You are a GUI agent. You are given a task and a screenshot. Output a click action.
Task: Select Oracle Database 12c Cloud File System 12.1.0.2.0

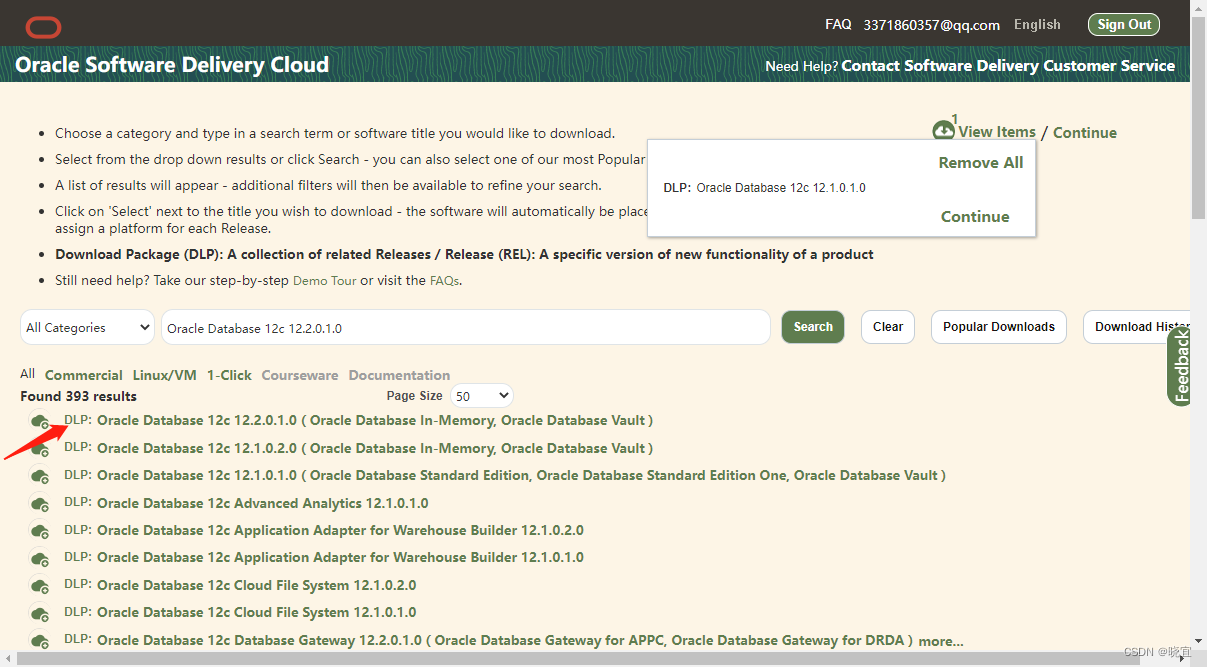pyautogui.click(x=257, y=585)
